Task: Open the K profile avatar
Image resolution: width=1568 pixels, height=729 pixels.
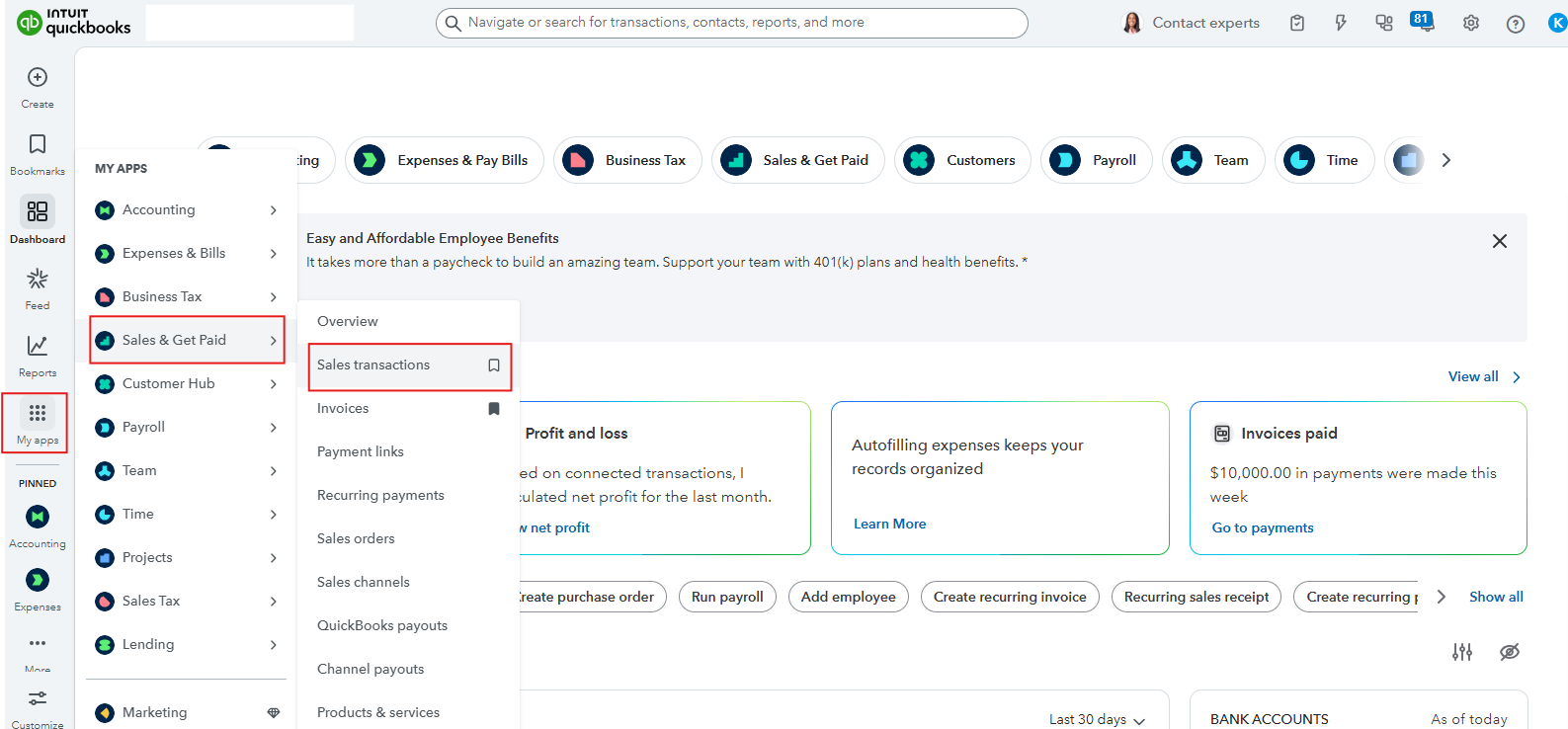Action: coord(1558,23)
